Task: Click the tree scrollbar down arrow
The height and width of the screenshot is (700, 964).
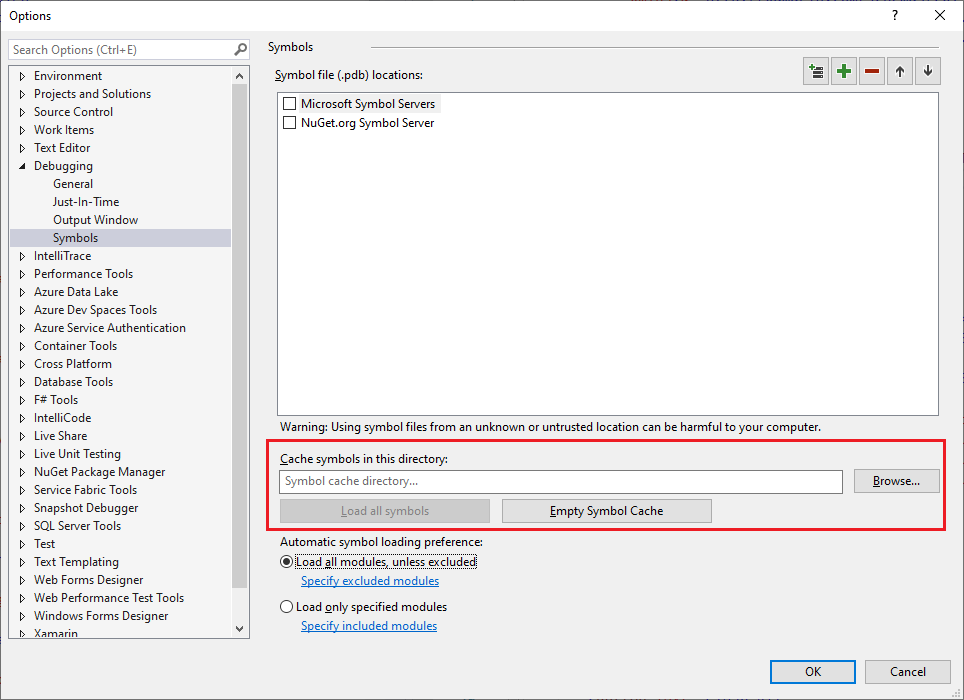Action: pyautogui.click(x=240, y=629)
